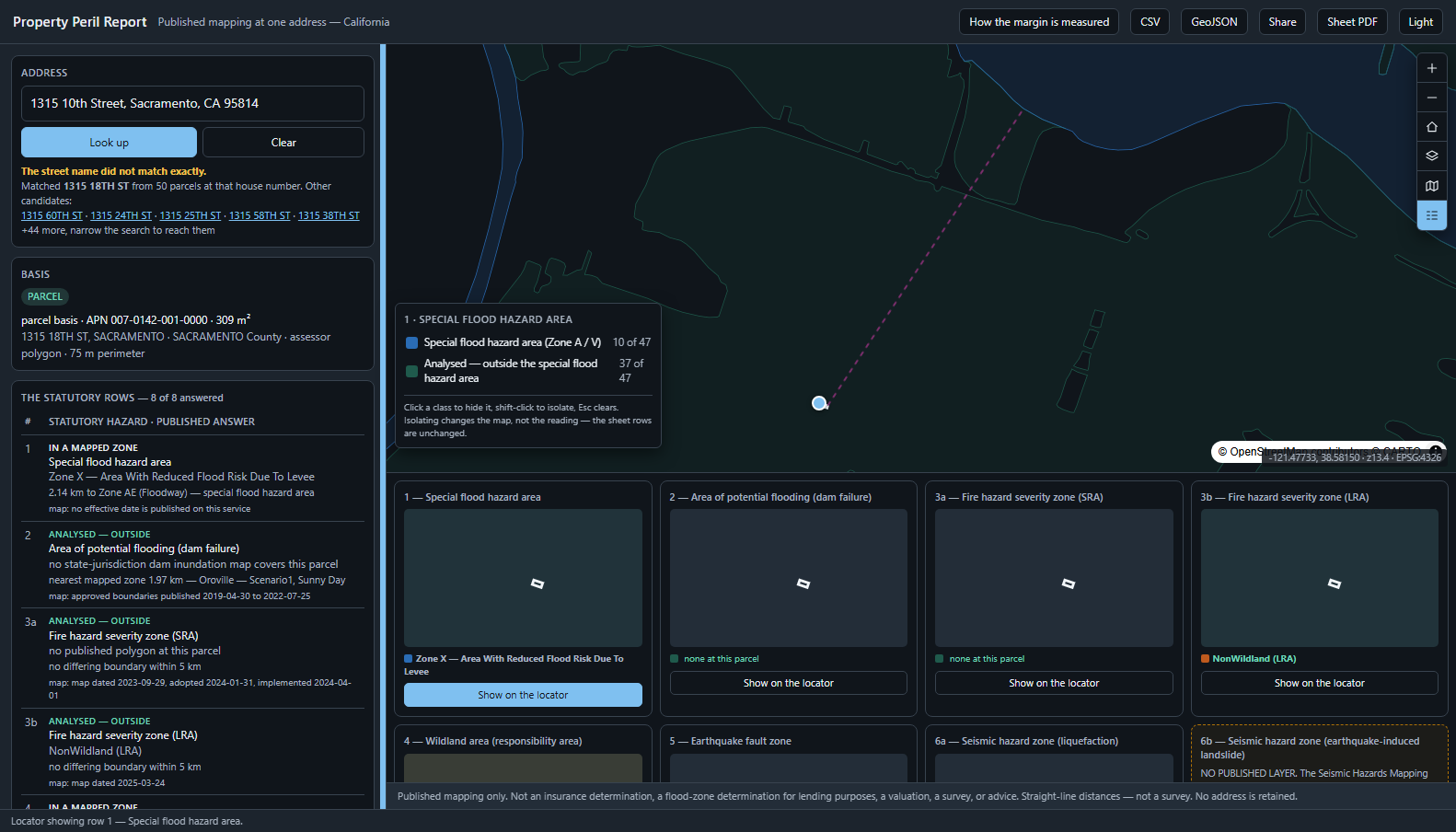The image size is (1456, 832).
Task: Show Special flood hazard card on the locator
Action: 523,695
